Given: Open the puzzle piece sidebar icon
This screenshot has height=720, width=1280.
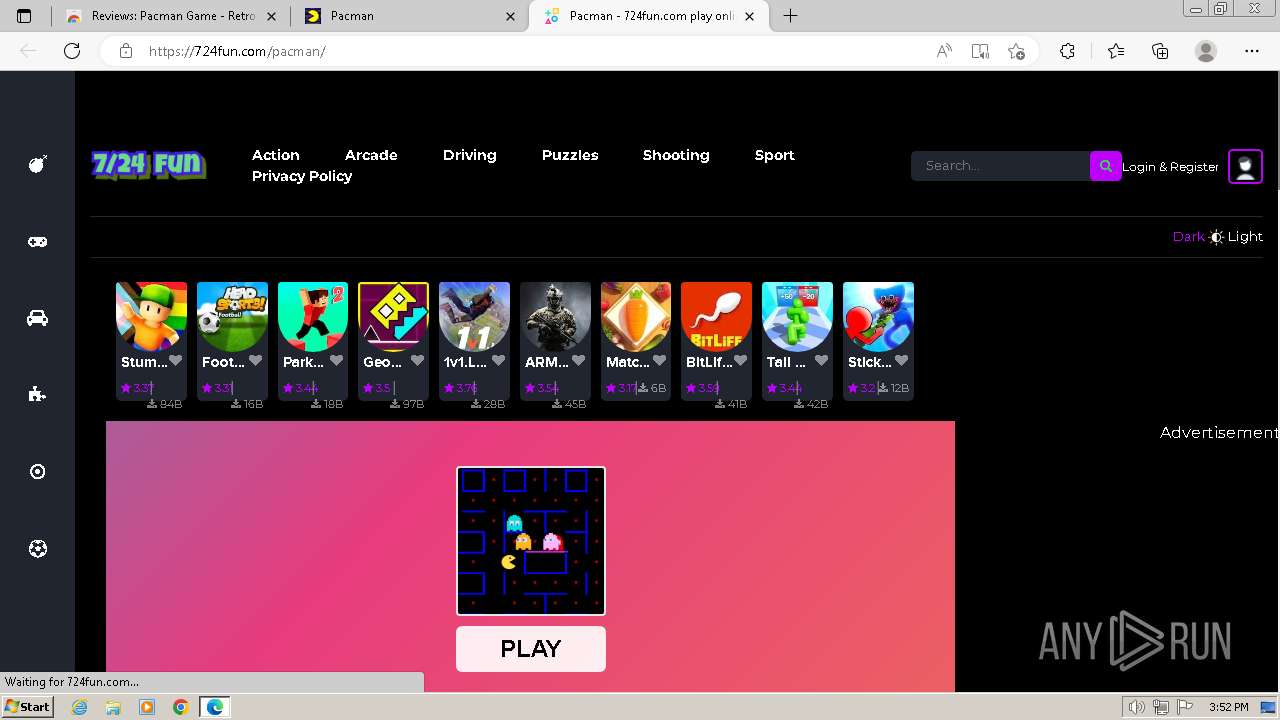Looking at the screenshot, I should (x=37, y=394).
